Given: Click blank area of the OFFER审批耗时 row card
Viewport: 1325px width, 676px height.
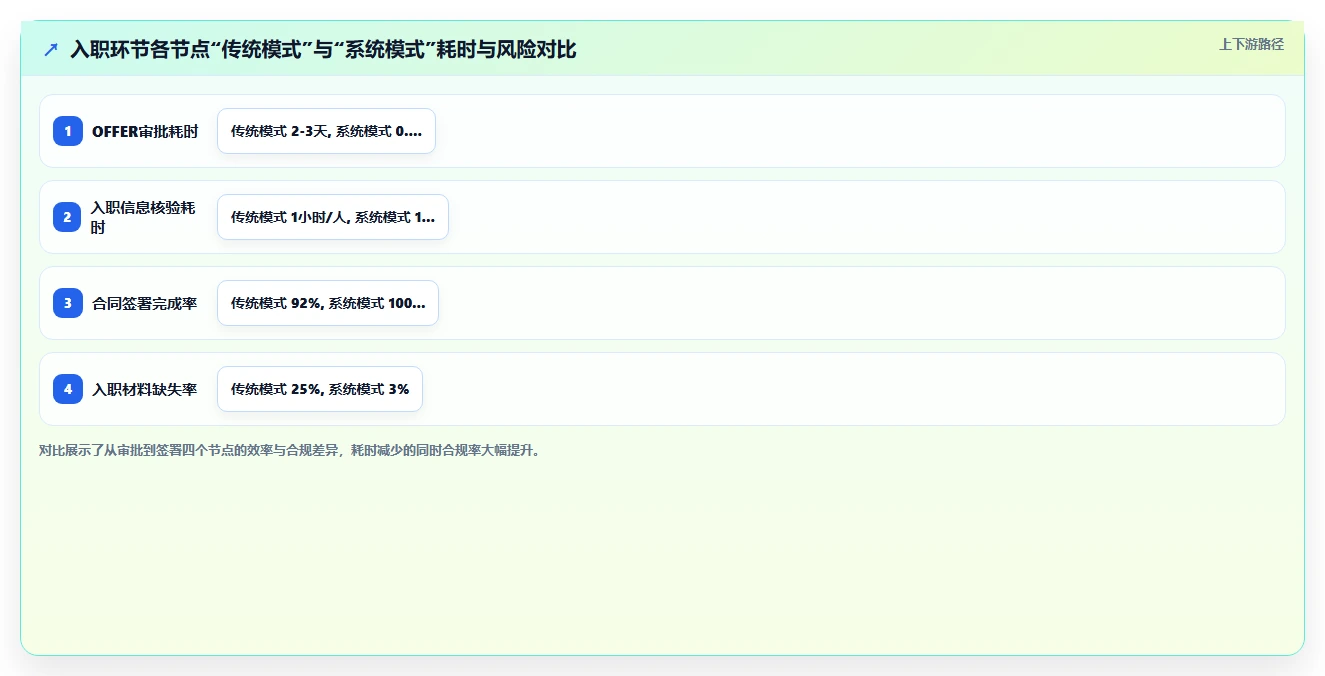Looking at the screenshot, I should click(860, 131).
